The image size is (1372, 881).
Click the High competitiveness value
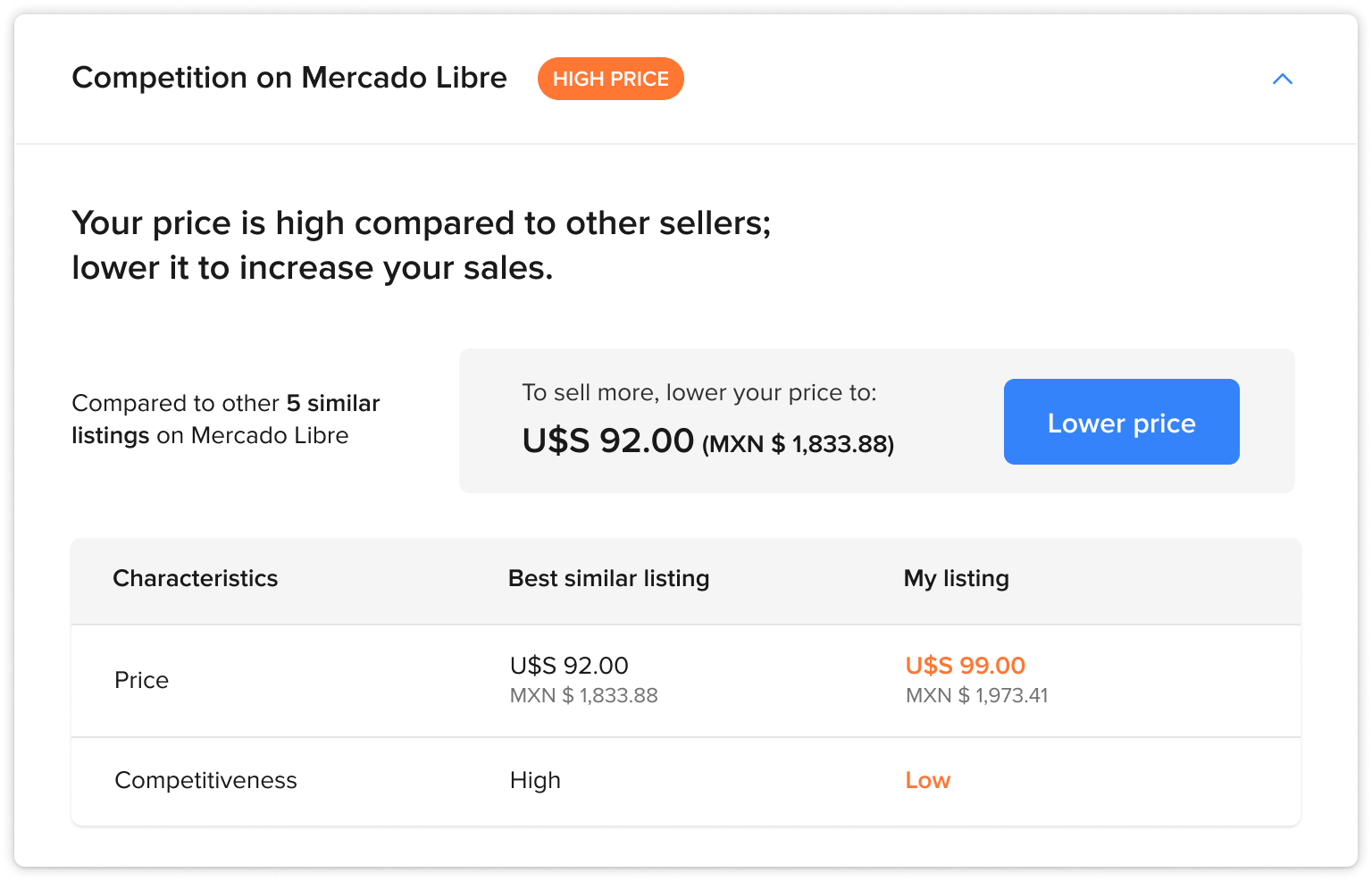coord(535,780)
